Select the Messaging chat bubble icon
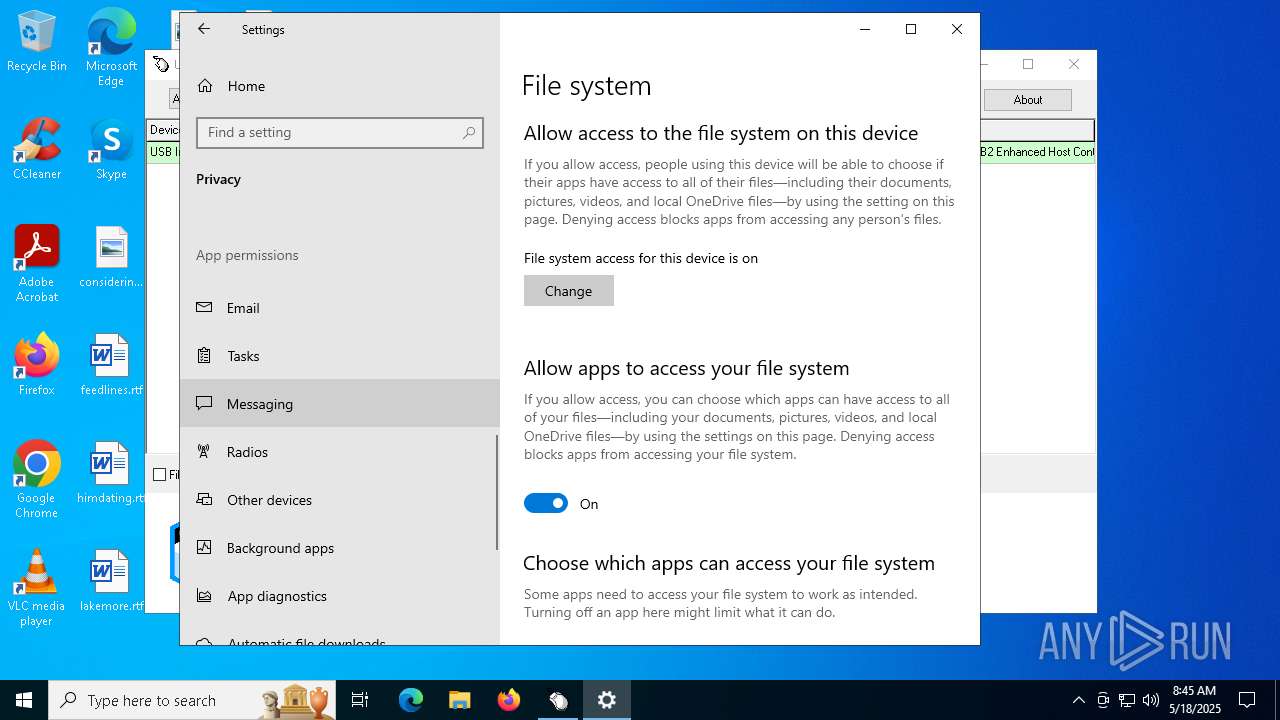This screenshot has height=720, width=1280. (204, 404)
